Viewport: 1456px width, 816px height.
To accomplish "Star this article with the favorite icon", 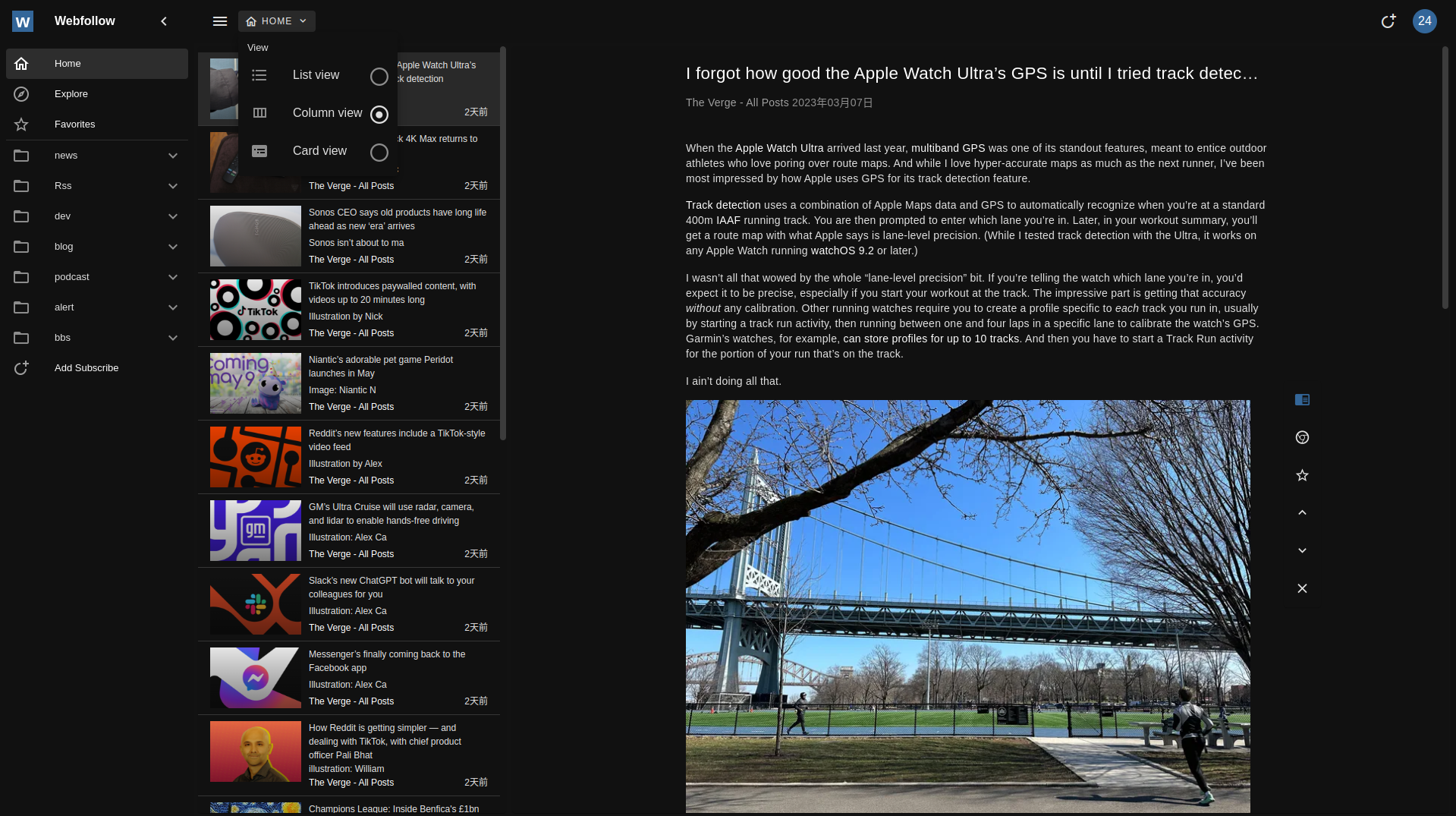I will point(1302,475).
